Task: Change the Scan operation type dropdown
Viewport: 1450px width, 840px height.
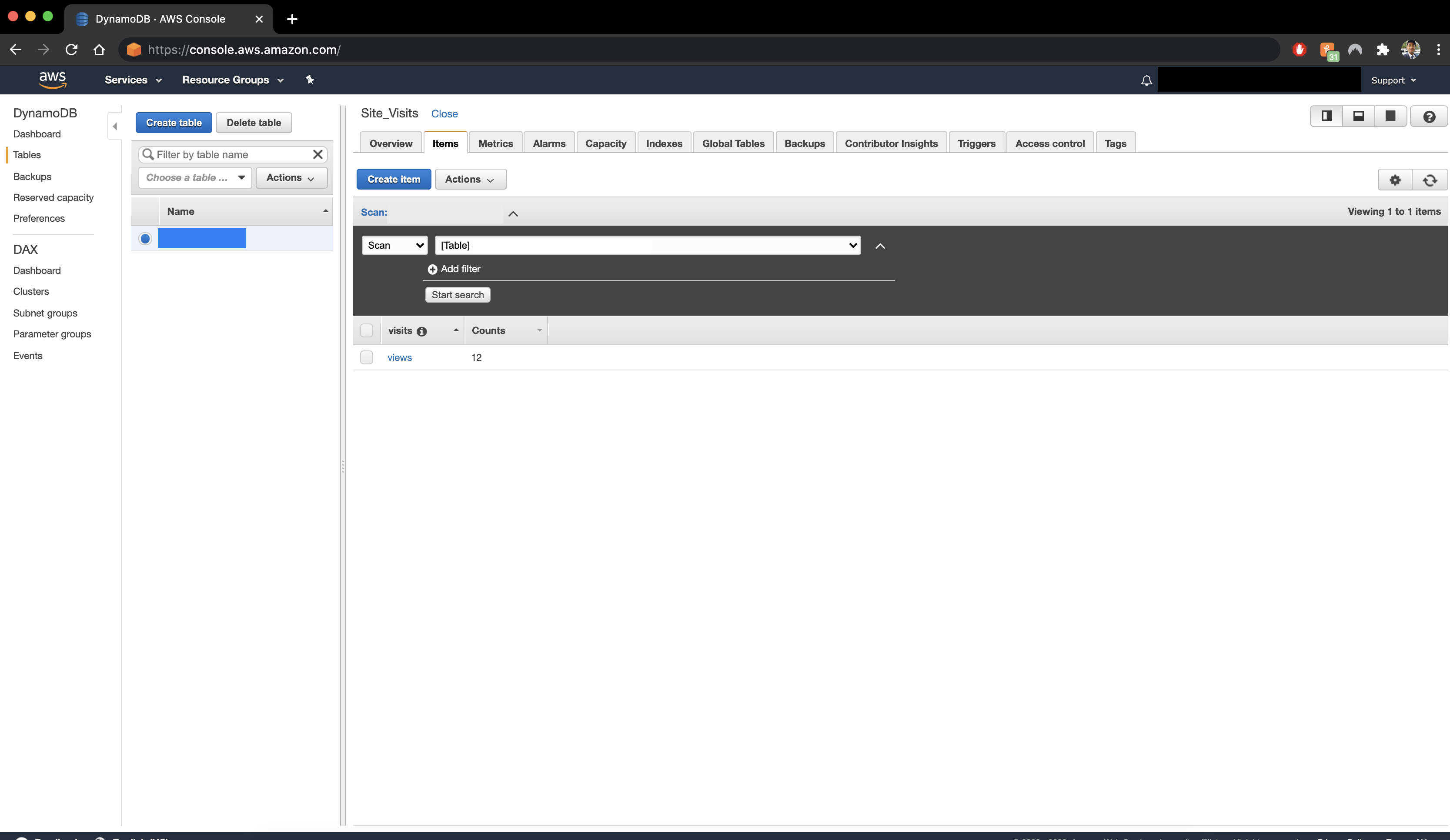Action: [395, 245]
